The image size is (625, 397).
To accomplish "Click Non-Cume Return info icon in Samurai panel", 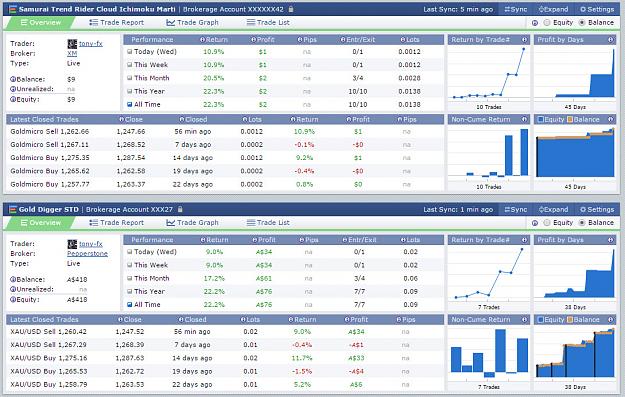I will point(525,119).
